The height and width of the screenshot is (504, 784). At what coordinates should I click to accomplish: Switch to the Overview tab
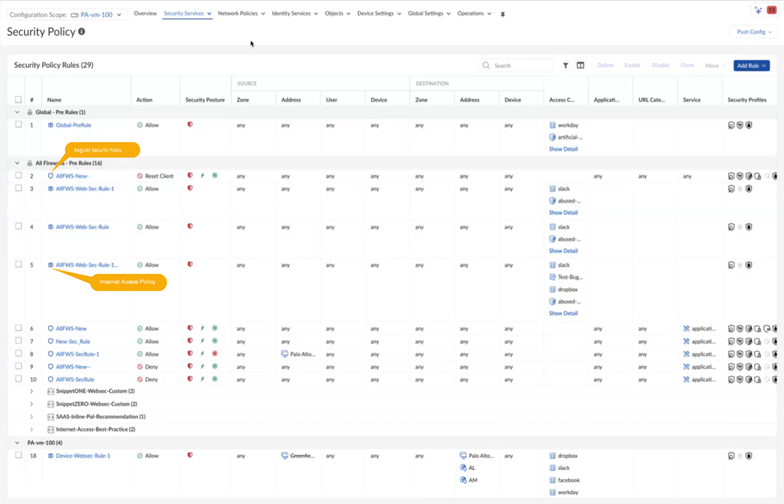pos(145,14)
